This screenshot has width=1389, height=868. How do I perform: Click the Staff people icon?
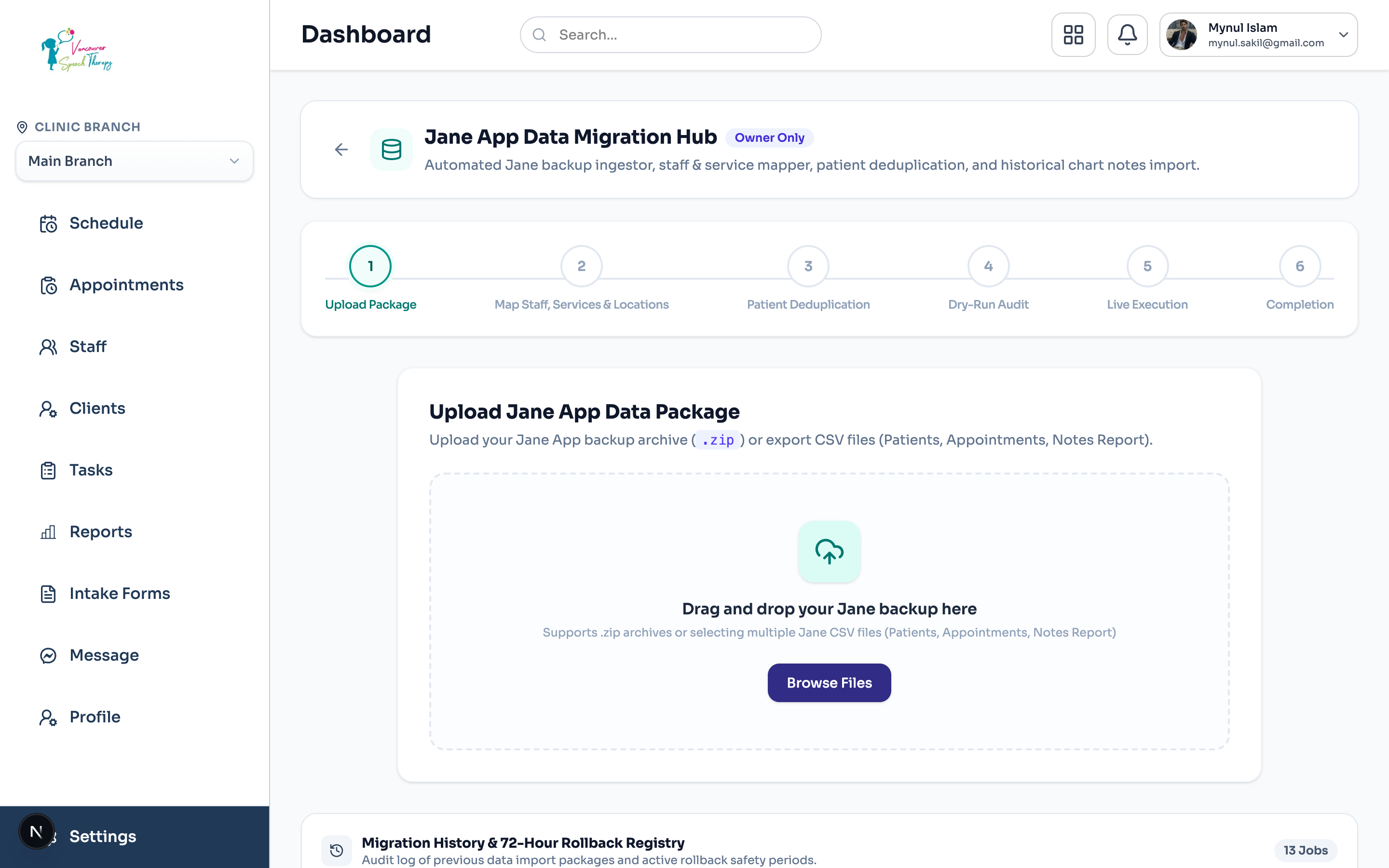tap(48, 347)
